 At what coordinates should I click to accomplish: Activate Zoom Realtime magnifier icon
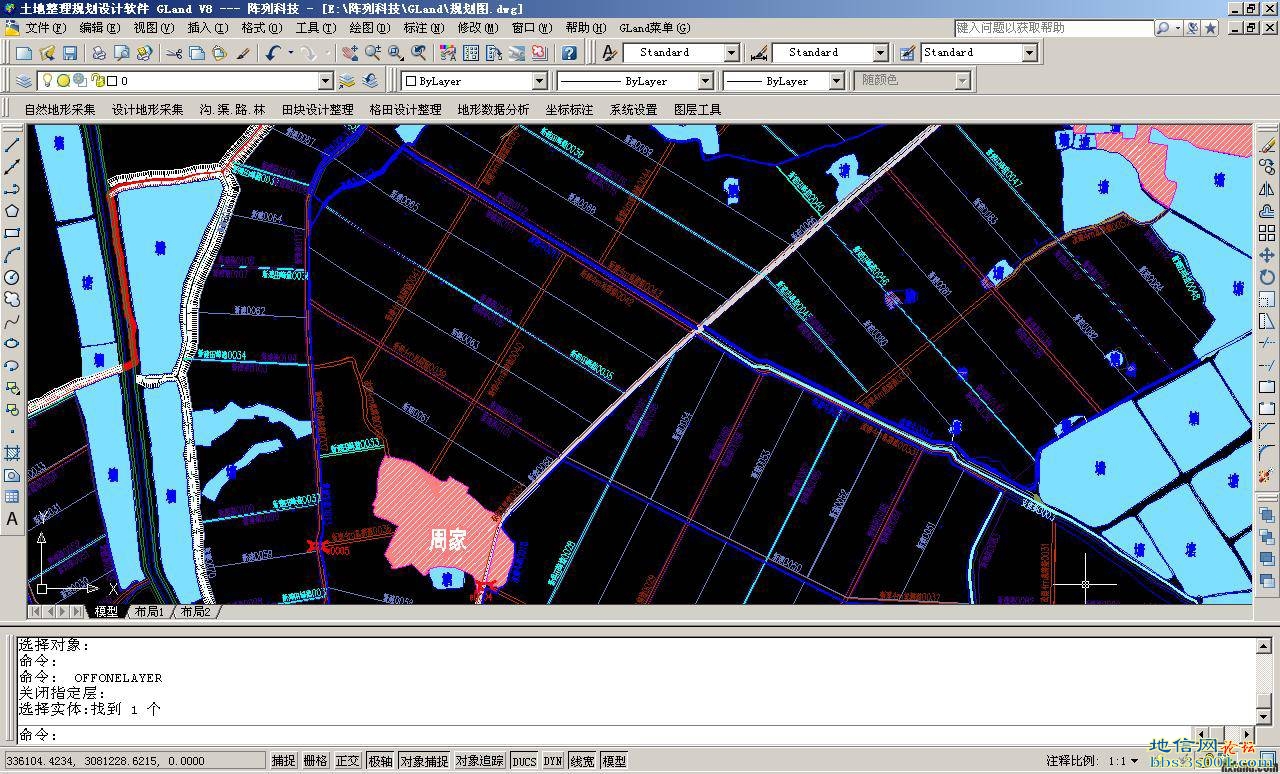coord(372,53)
